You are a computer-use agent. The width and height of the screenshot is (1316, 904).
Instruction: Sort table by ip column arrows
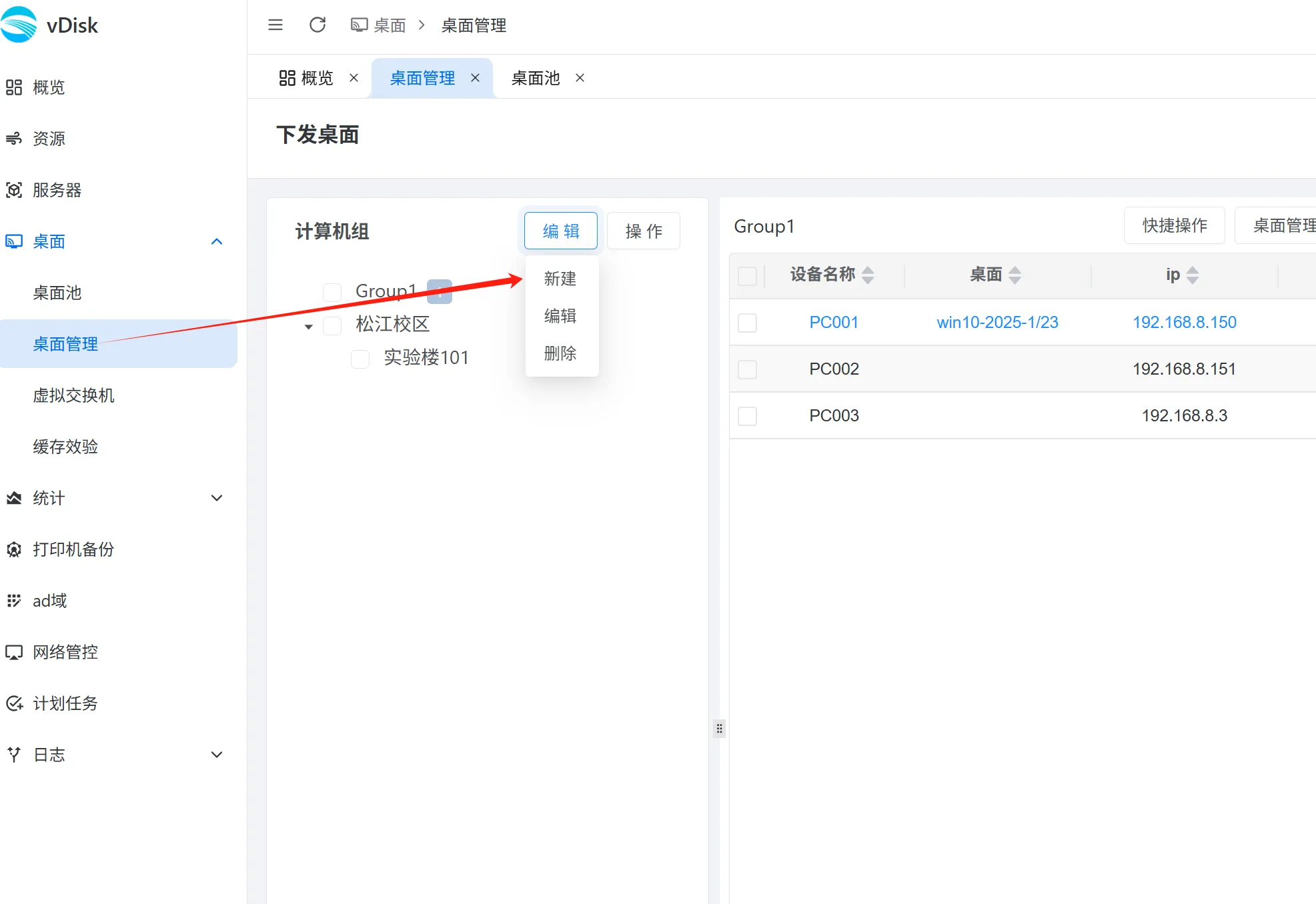pos(1193,275)
